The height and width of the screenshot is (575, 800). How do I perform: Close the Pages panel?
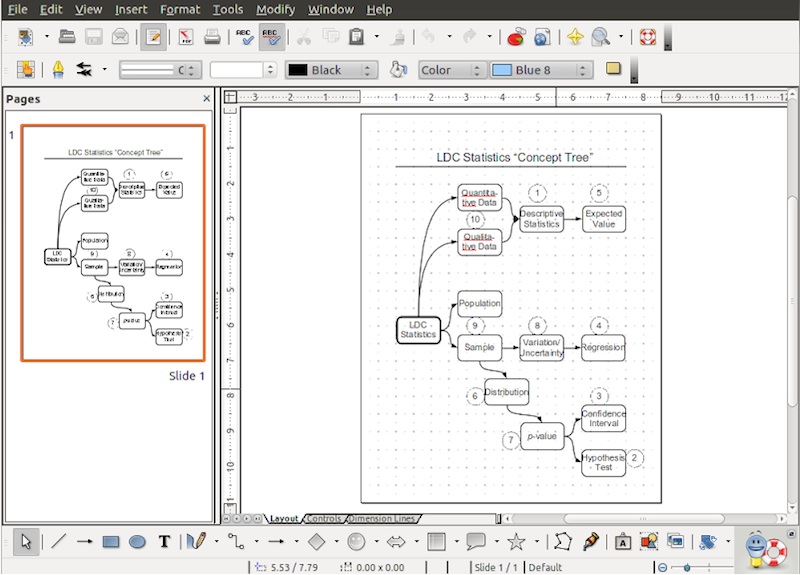point(207,99)
